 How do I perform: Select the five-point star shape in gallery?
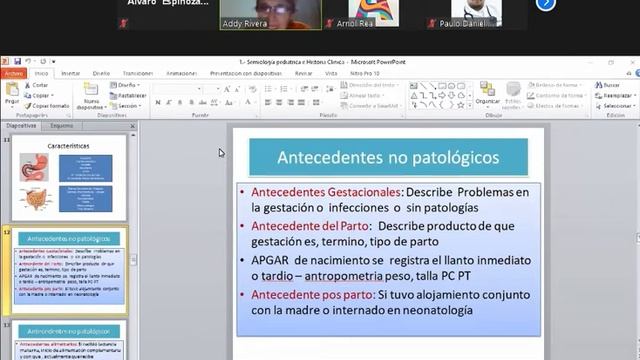460,105
